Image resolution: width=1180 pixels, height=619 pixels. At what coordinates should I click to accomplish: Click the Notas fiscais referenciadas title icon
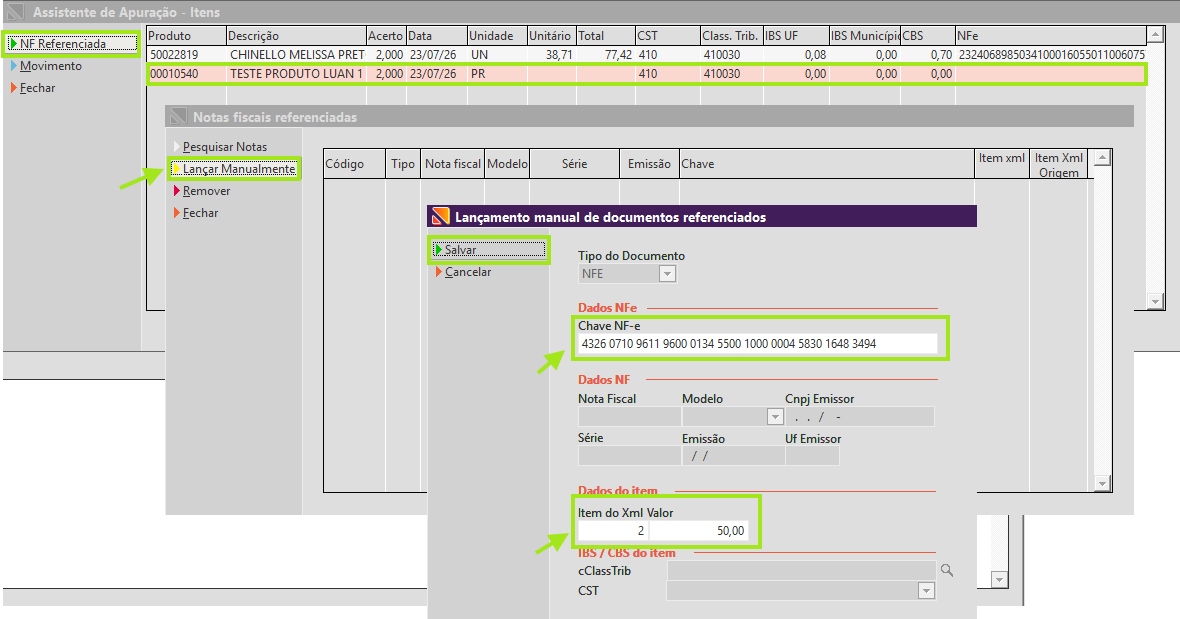click(x=178, y=117)
